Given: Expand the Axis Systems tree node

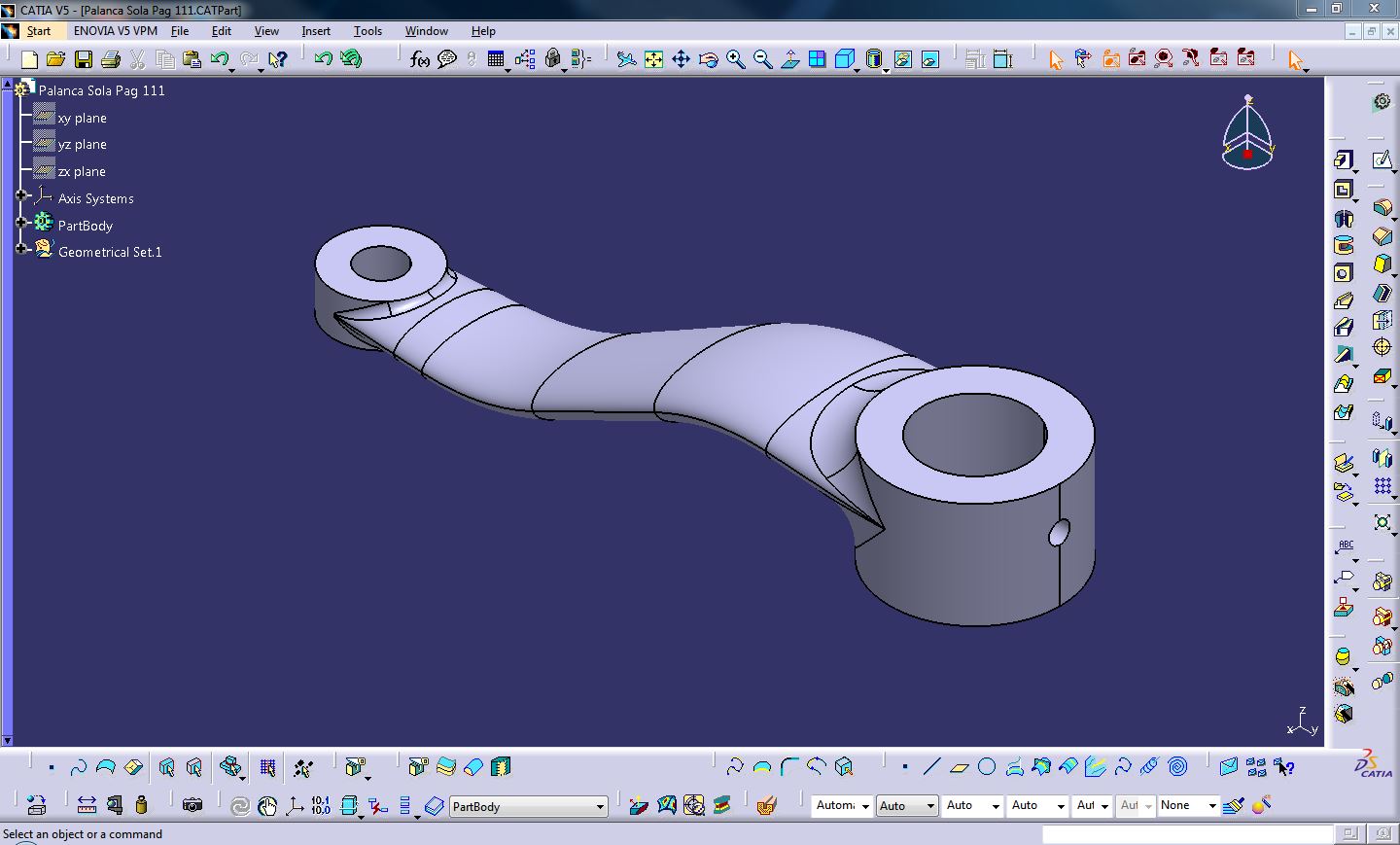Looking at the screenshot, I should click(x=20, y=195).
